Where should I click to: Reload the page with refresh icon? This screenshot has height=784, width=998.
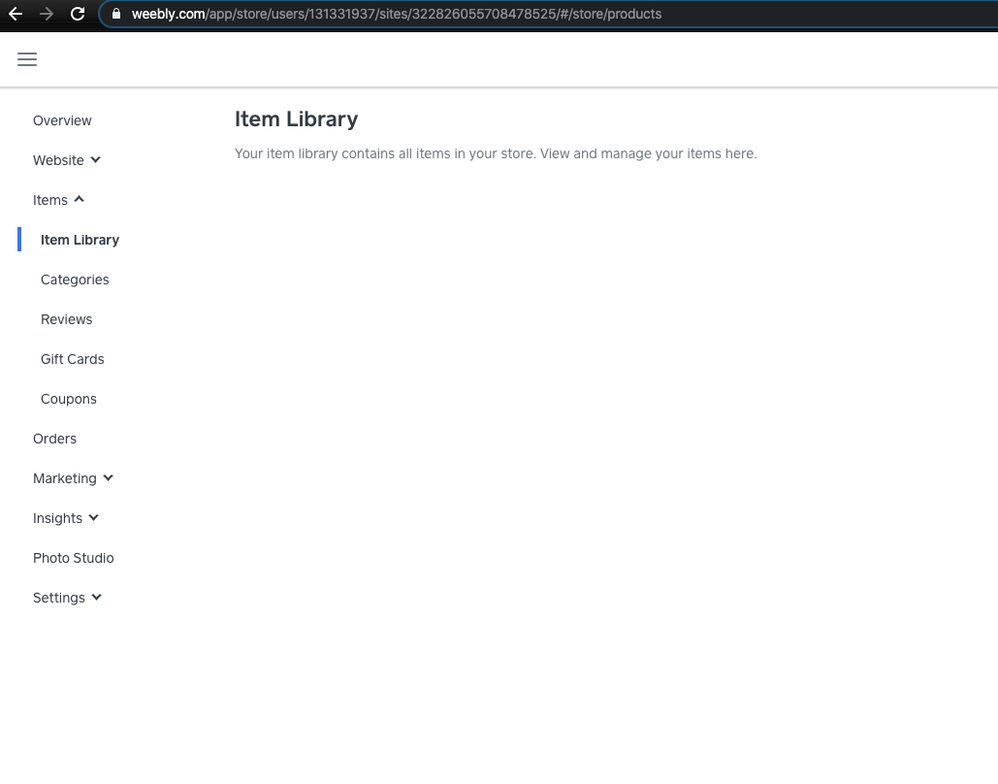77,14
